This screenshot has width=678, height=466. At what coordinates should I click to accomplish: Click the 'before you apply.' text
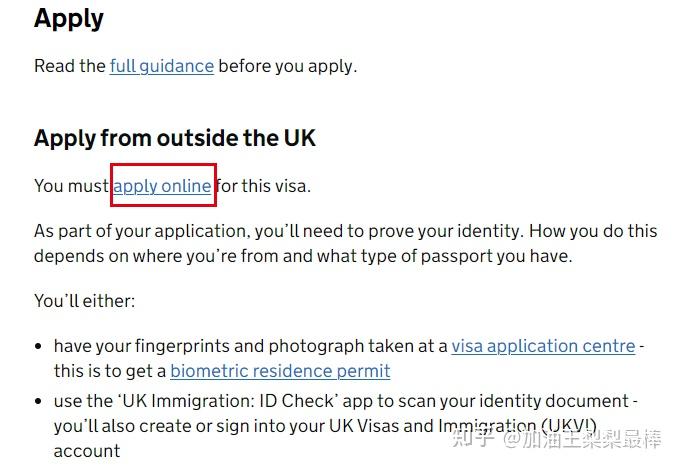(287, 66)
